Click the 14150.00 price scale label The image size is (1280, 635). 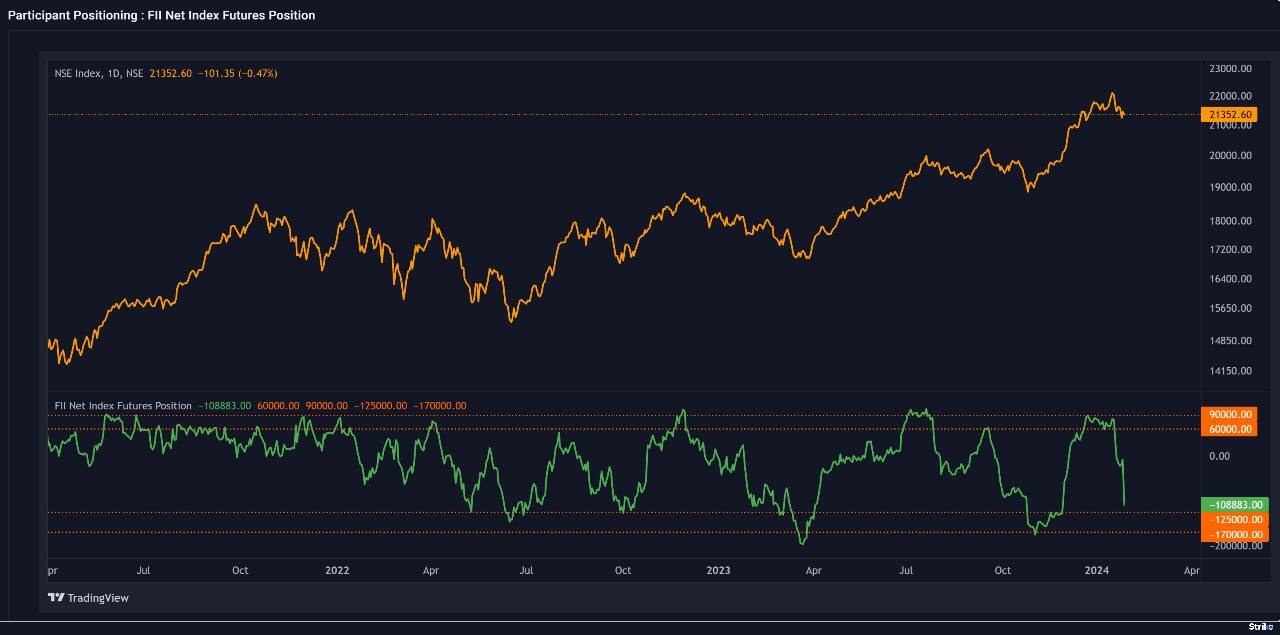click(x=1230, y=371)
